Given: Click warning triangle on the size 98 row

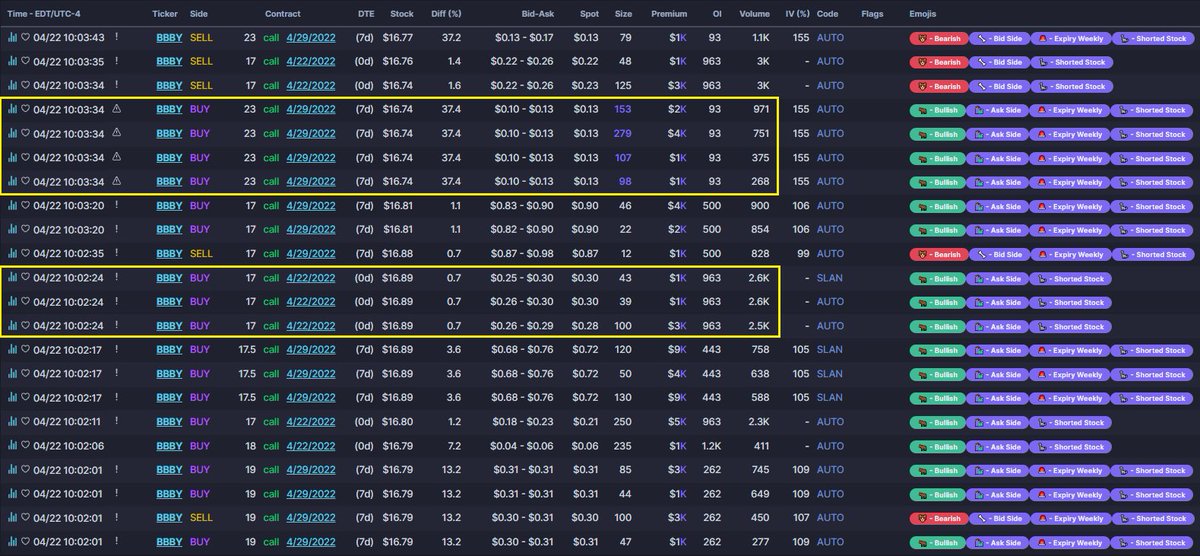Looking at the screenshot, I should click(116, 181).
